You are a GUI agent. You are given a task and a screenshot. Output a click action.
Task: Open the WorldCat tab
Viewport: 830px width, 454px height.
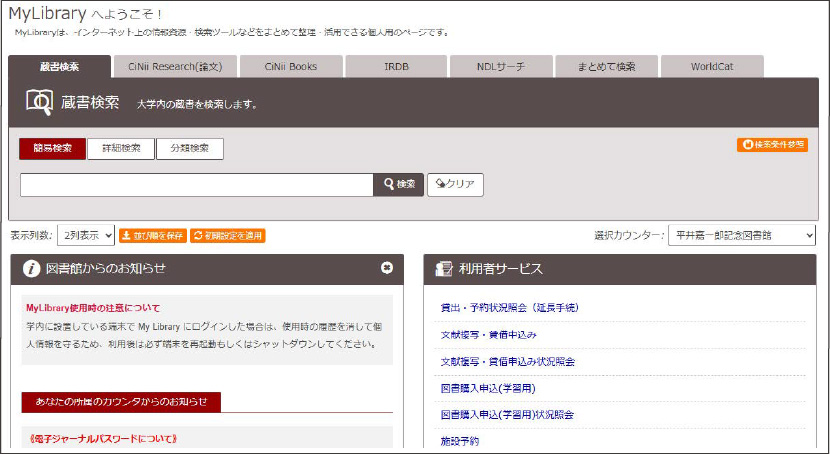(x=711, y=67)
